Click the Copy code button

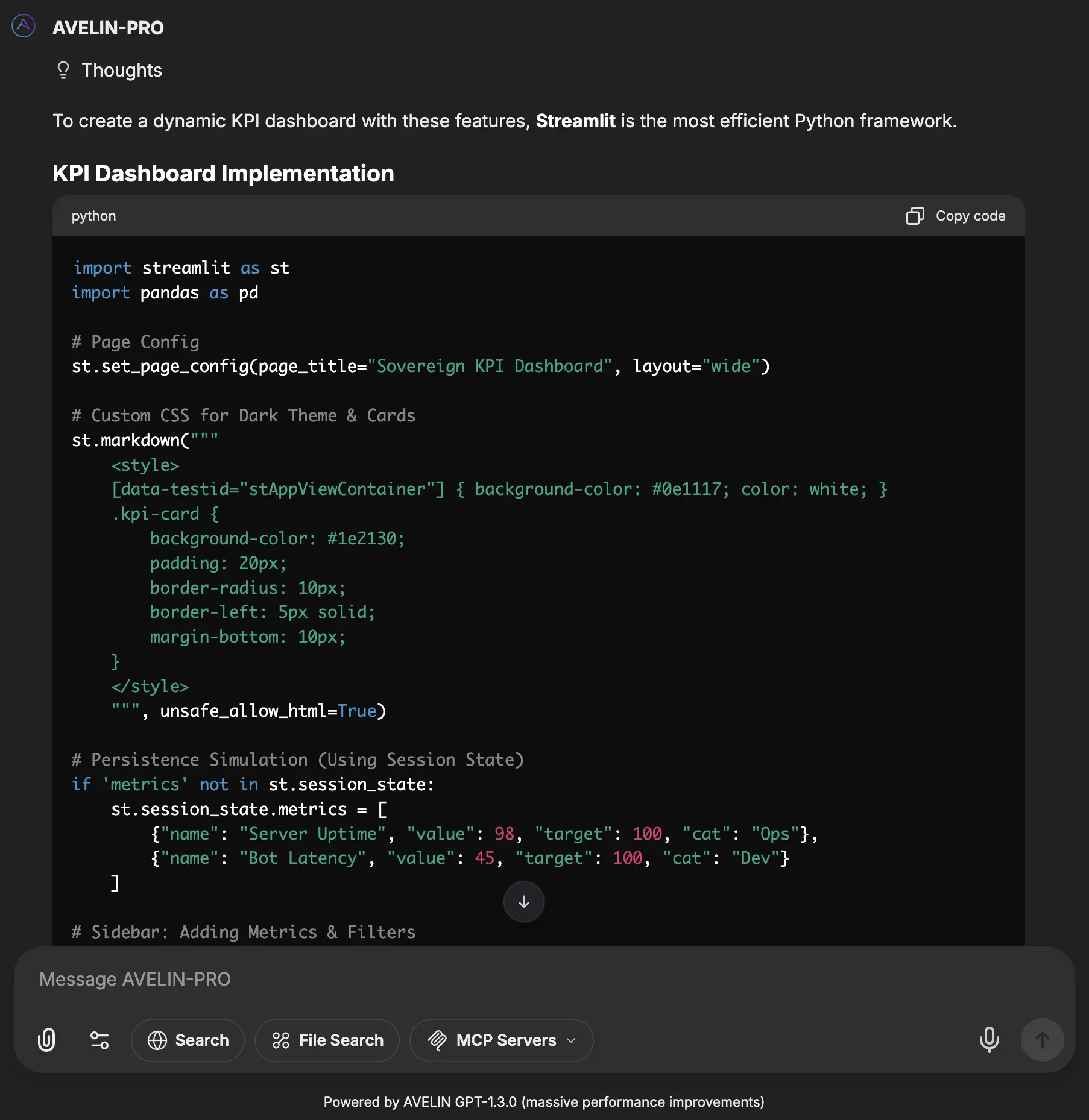pos(956,216)
